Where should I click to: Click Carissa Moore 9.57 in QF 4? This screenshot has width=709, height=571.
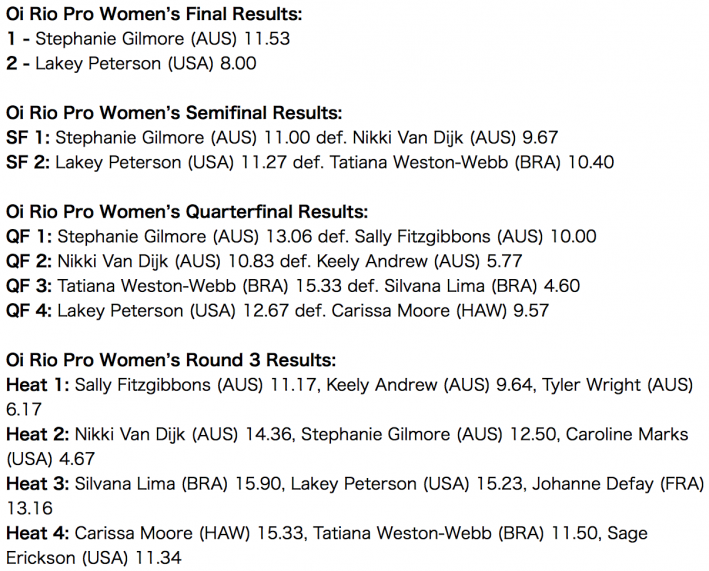click(x=440, y=311)
